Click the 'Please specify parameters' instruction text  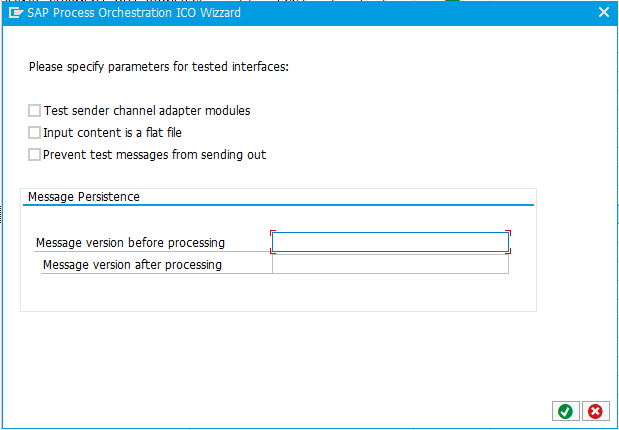159,68
